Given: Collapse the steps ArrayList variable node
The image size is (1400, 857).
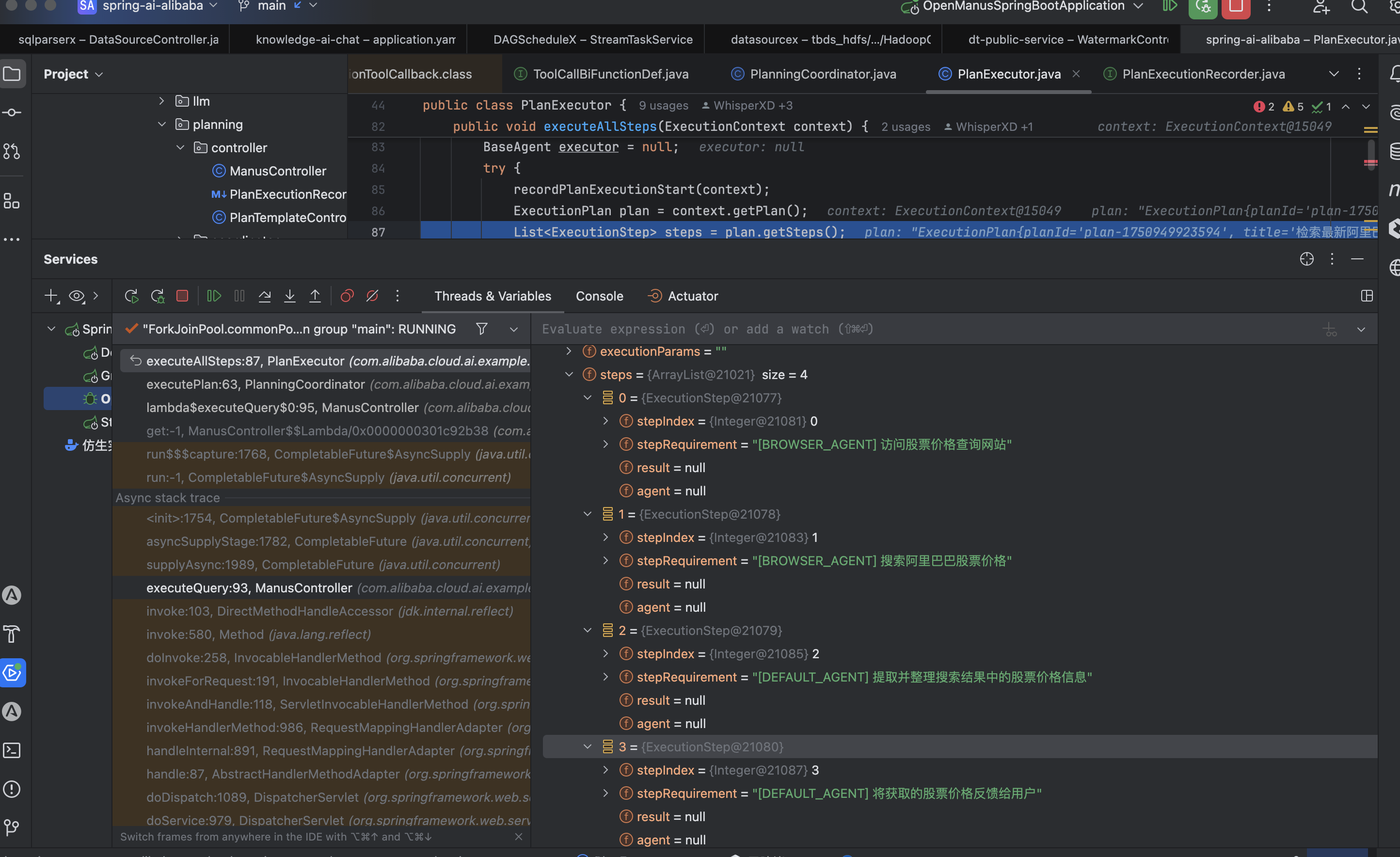Looking at the screenshot, I should pyautogui.click(x=569, y=375).
